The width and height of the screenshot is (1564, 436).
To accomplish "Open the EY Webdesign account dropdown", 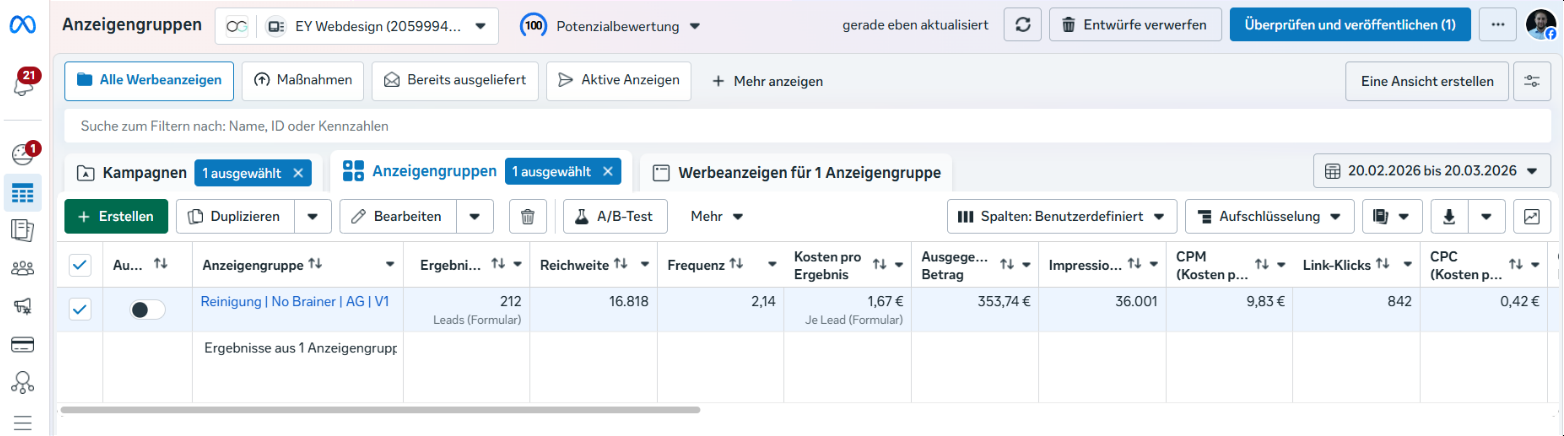I will [x=357, y=25].
